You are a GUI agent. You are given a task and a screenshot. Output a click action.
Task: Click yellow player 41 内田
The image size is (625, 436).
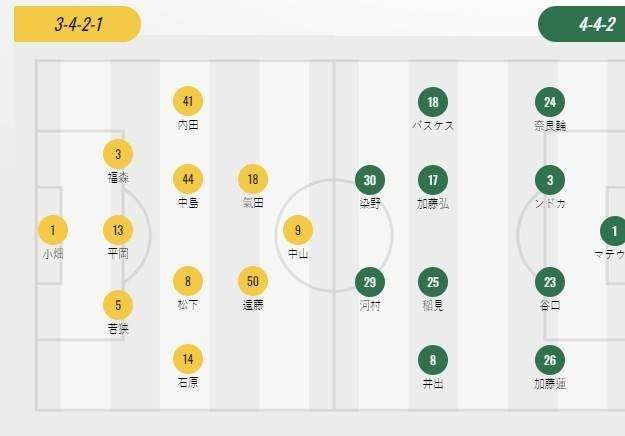188,102
